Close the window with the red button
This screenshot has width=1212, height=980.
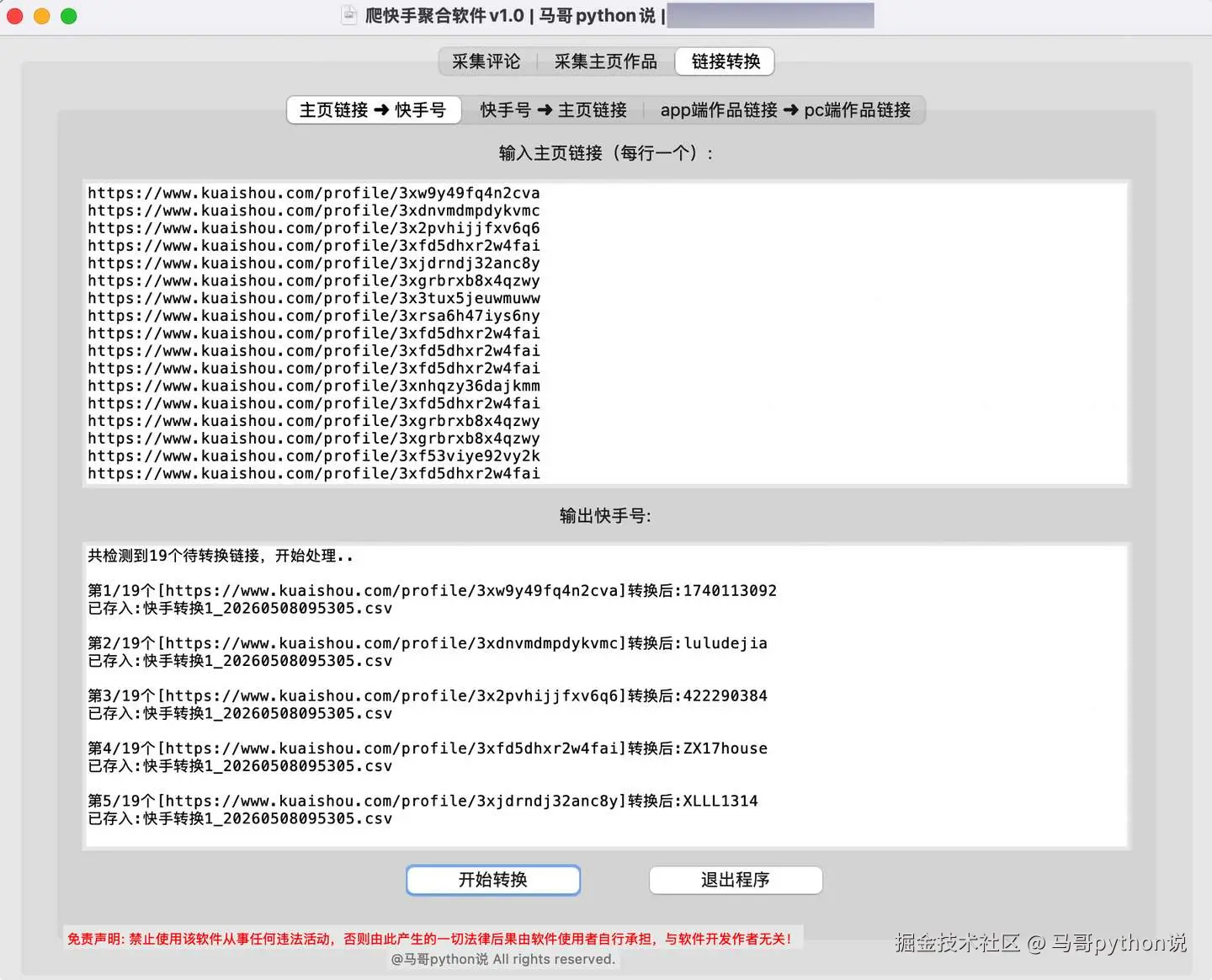pyautogui.click(x=14, y=16)
